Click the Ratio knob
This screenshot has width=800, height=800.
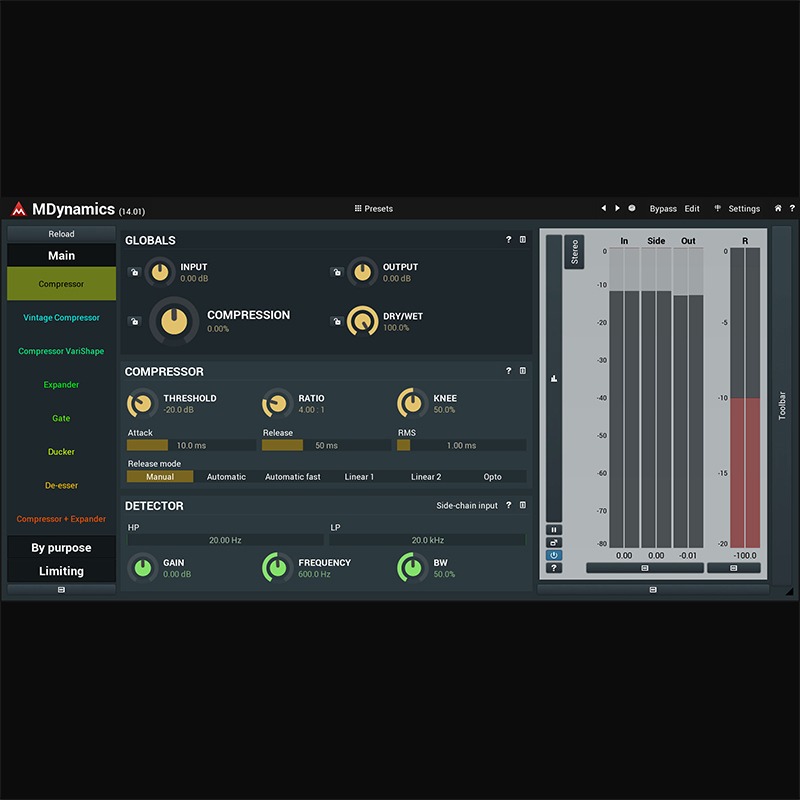click(x=277, y=404)
